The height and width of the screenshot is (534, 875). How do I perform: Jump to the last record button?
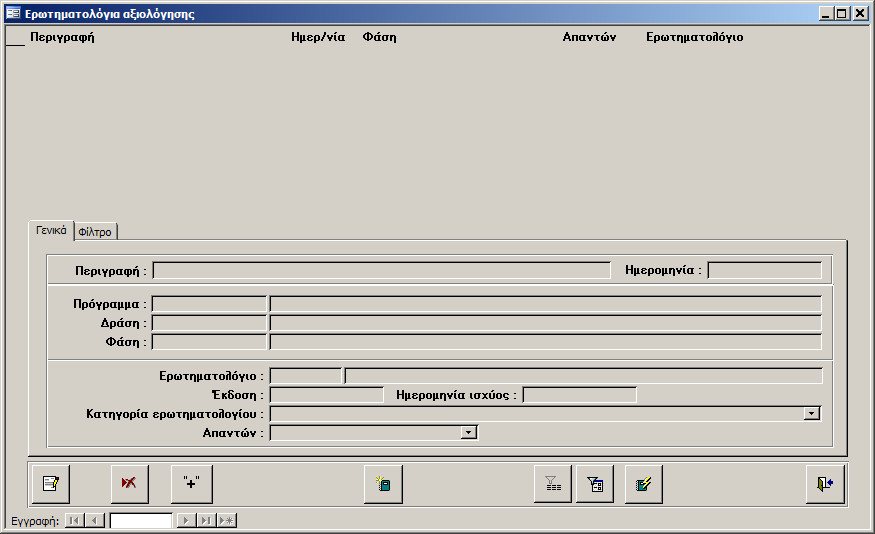pyautogui.click(x=206, y=521)
